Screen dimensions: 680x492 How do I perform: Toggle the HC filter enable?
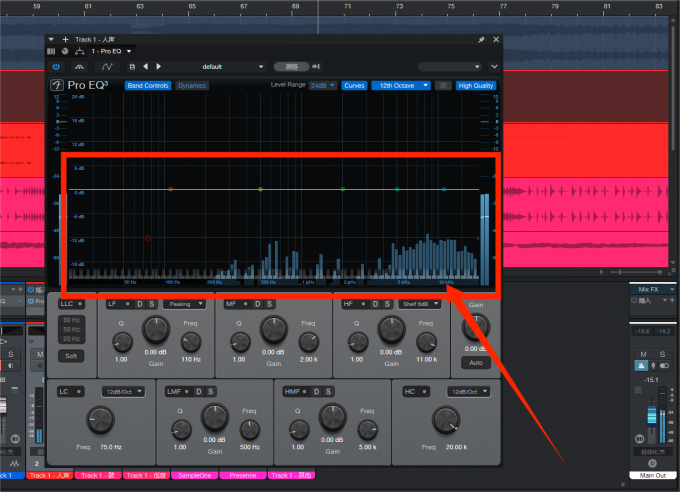tap(424, 392)
